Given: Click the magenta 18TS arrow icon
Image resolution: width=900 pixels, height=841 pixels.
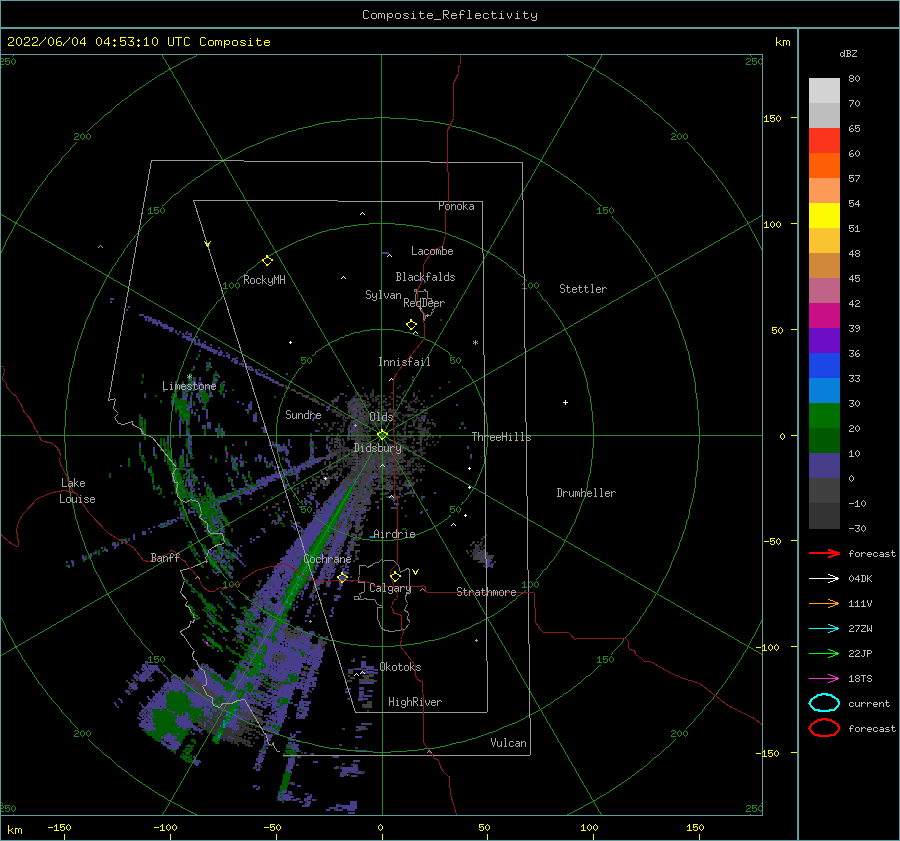Looking at the screenshot, I should [824, 679].
